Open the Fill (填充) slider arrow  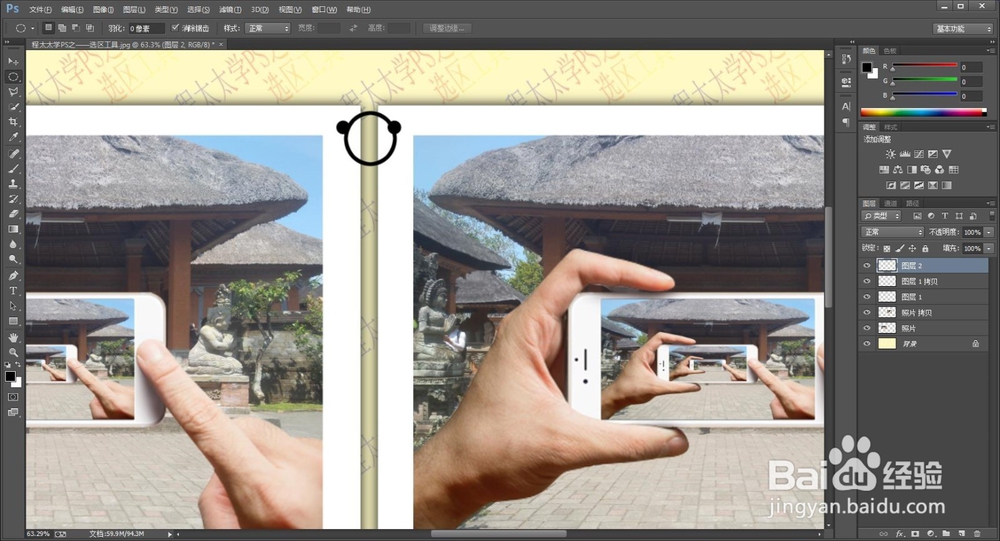tap(989, 248)
